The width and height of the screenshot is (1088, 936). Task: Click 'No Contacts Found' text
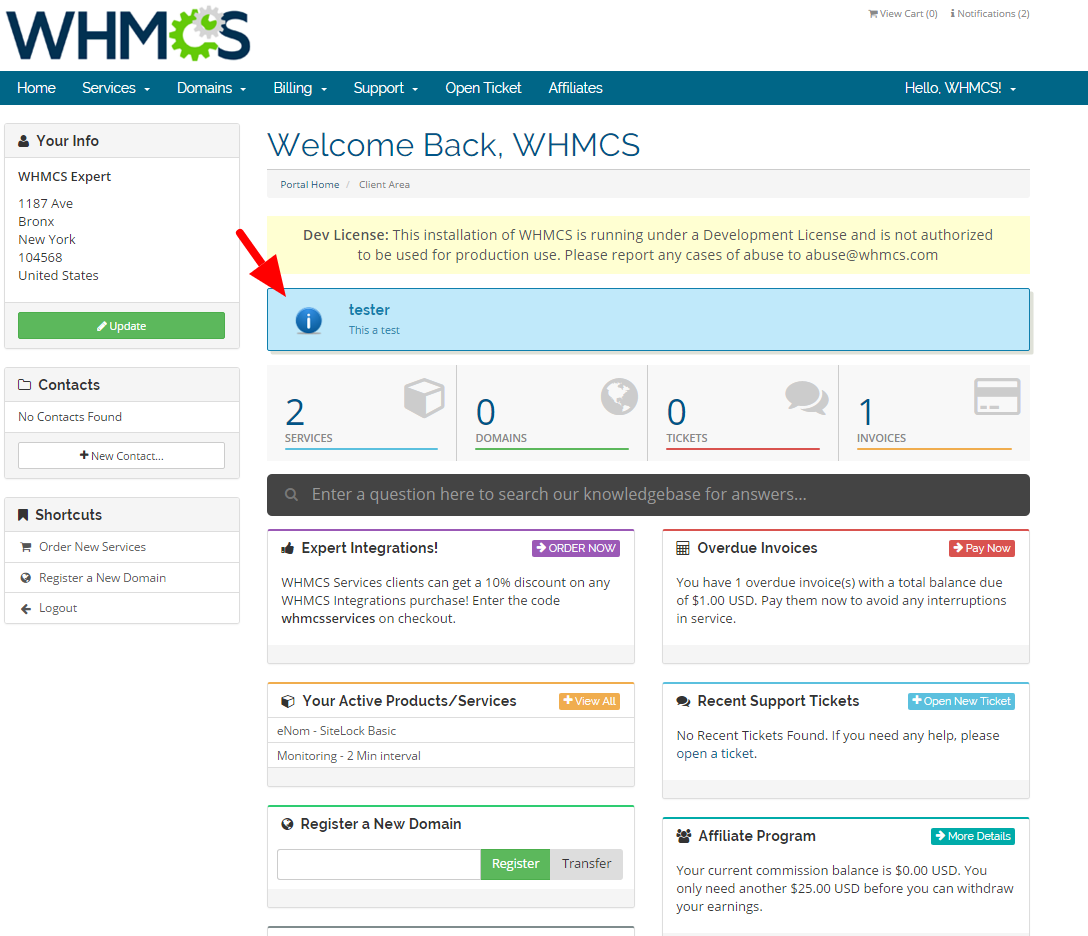(x=70, y=416)
